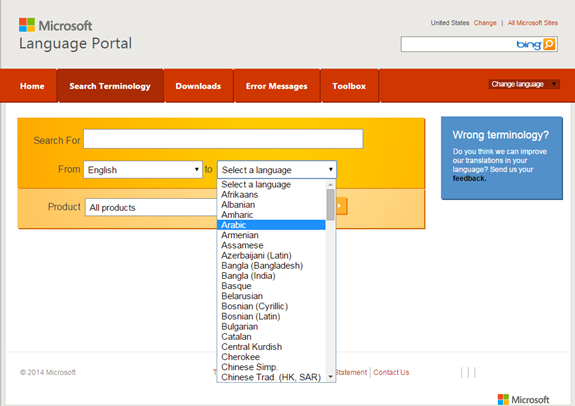The height and width of the screenshot is (406, 575).
Task: Select Bangla (Bangladesh) option
Action: click(x=271, y=266)
